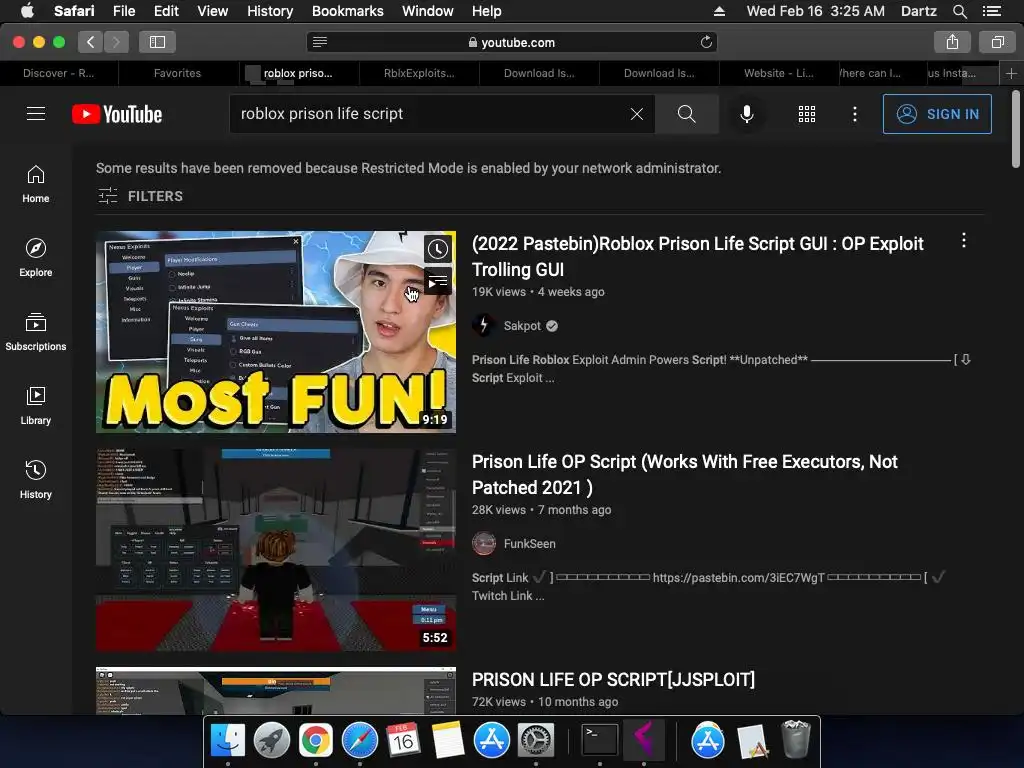Switch to the Discover - R... tab
Image resolution: width=1024 pixels, height=768 pixels.
59,73
